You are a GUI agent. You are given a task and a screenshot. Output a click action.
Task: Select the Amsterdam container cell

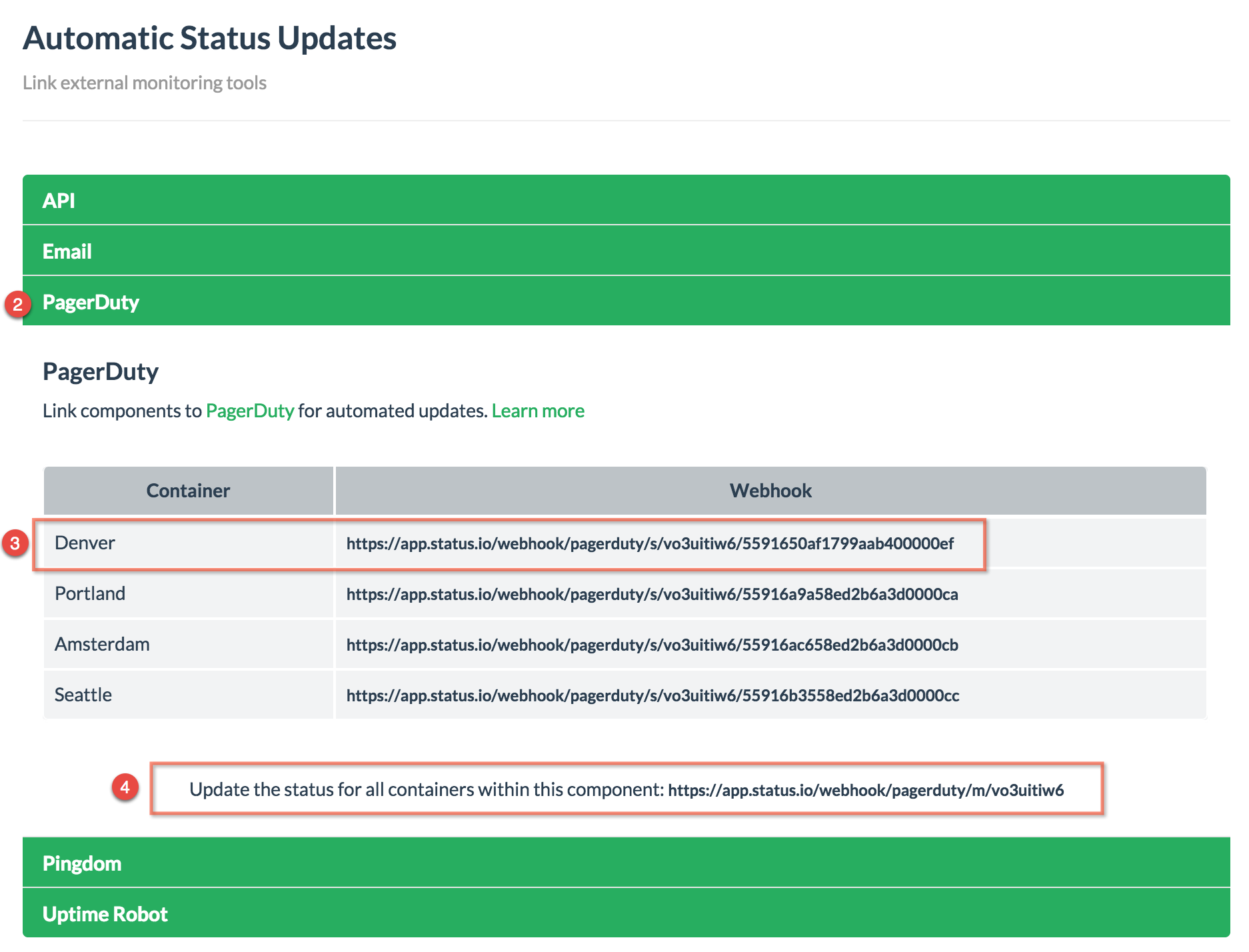tap(189, 644)
